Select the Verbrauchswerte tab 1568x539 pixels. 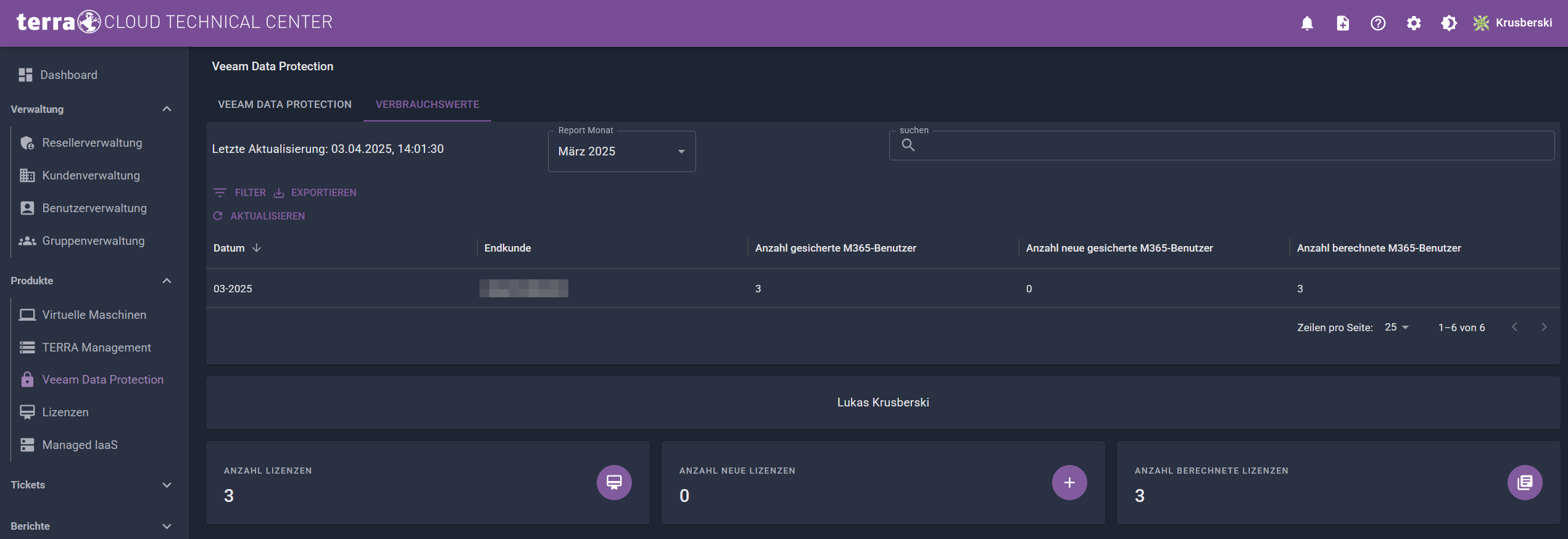coord(427,104)
